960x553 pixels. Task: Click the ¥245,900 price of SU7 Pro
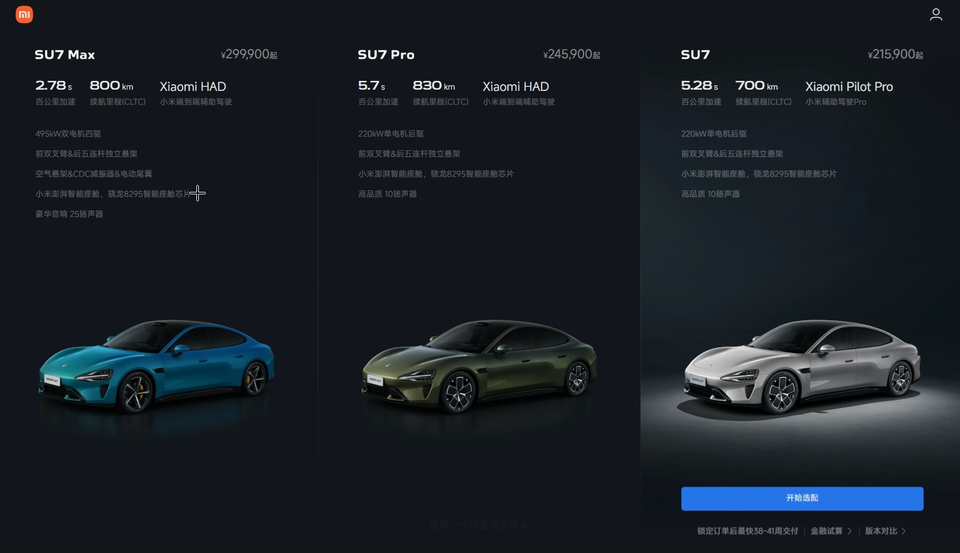tap(571, 55)
